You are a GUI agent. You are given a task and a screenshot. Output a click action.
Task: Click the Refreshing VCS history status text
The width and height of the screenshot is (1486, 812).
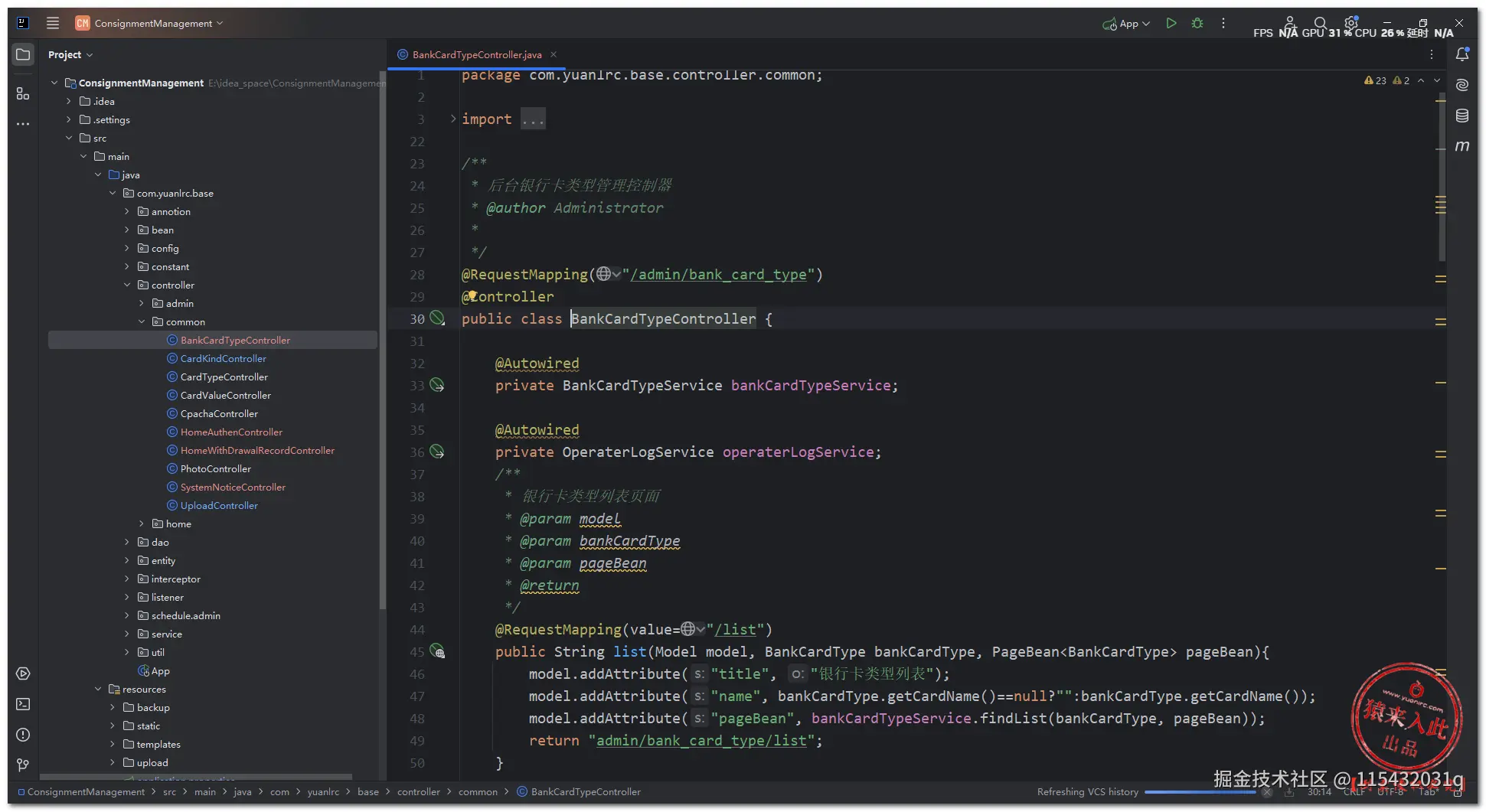1087,791
